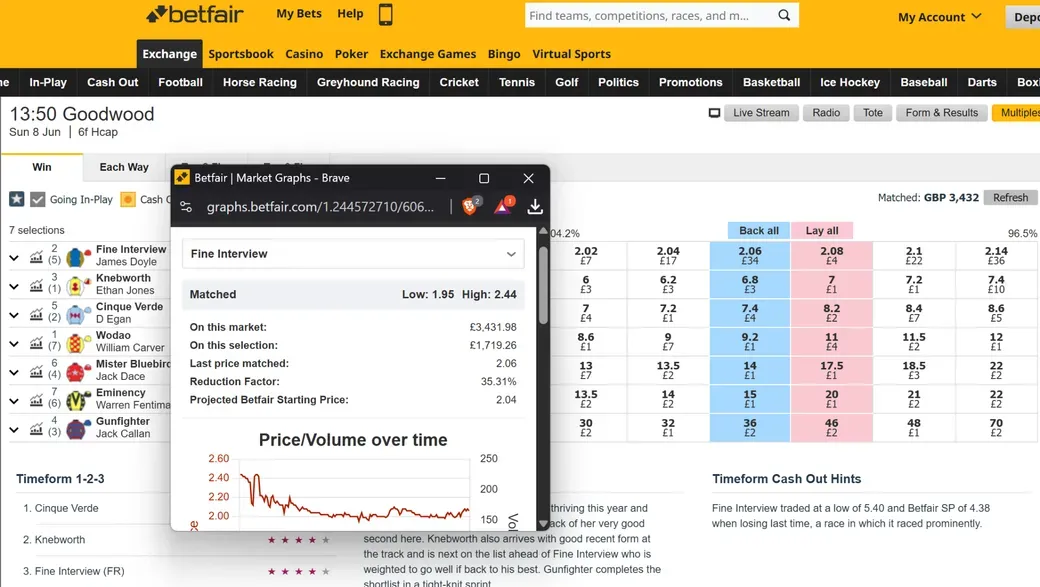
Task: Open site settings icon in popup address bar
Action: pyautogui.click(x=186, y=207)
